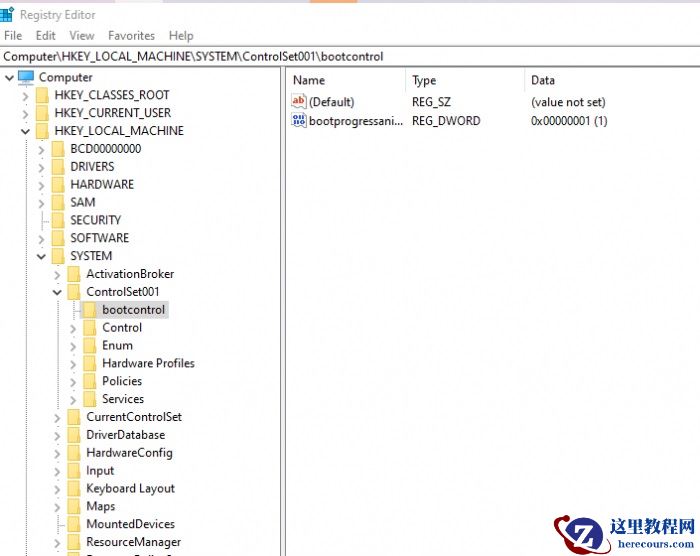This screenshot has height=556, width=700.
Task: Expand the DRIVERS key chevron
Action: [x=41, y=167]
